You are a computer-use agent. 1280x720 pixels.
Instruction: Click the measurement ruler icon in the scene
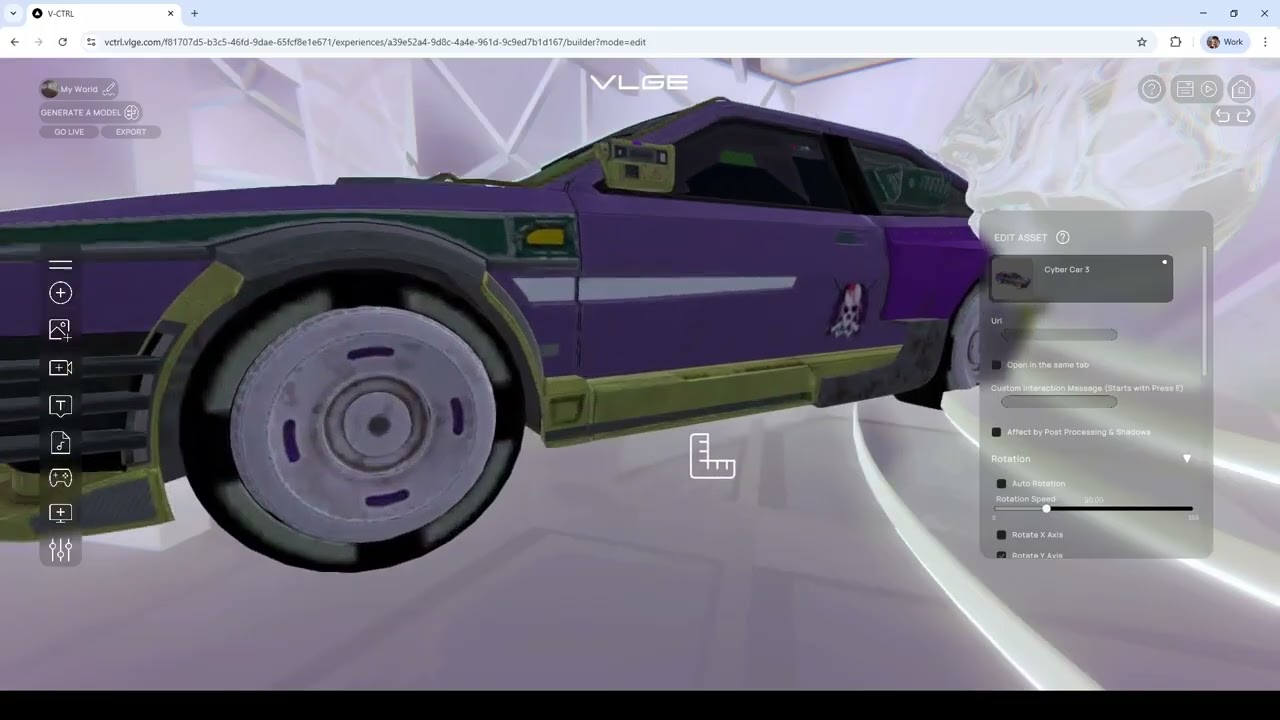[x=712, y=456]
